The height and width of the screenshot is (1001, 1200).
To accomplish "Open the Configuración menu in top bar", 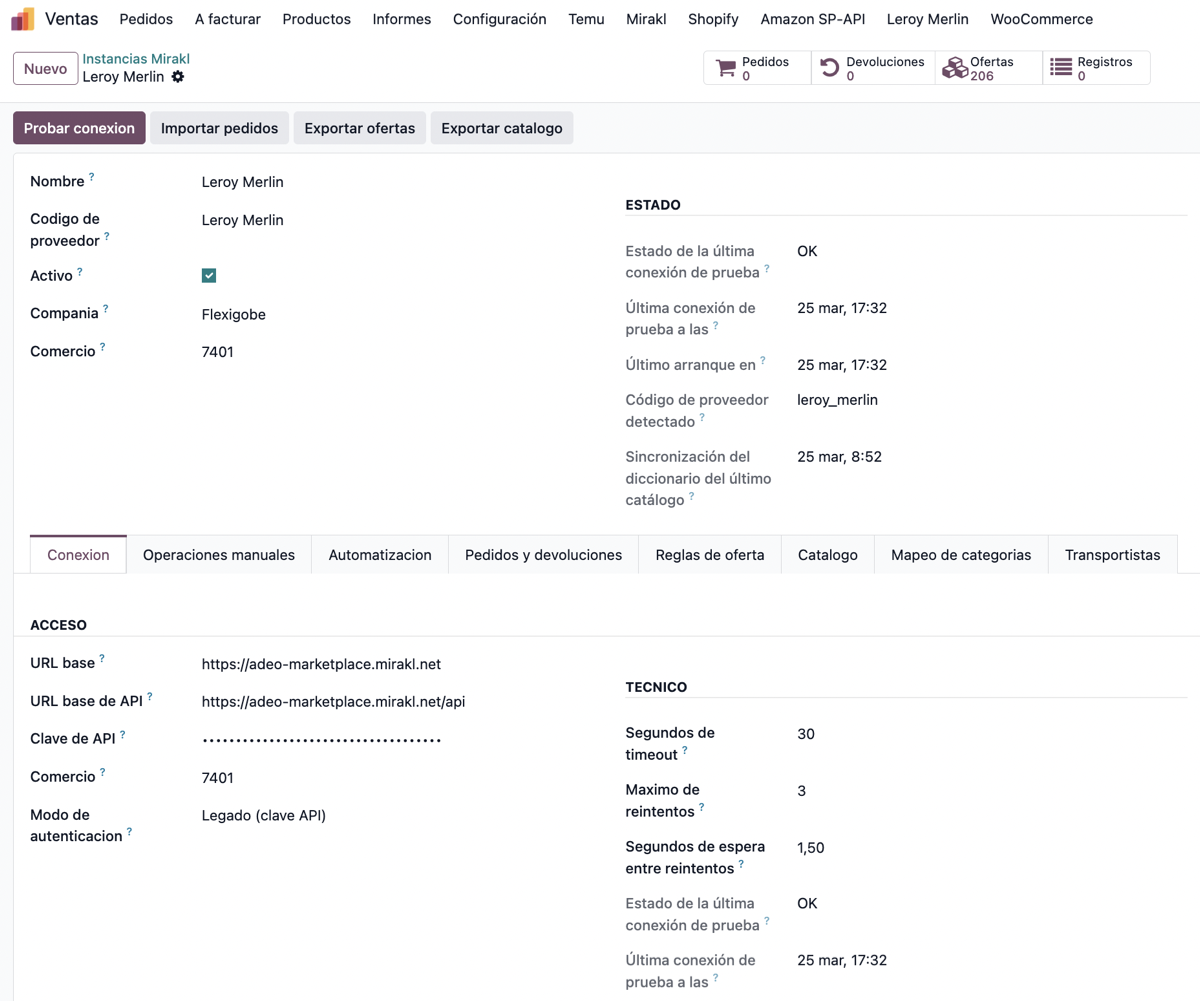I will tap(500, 19).
